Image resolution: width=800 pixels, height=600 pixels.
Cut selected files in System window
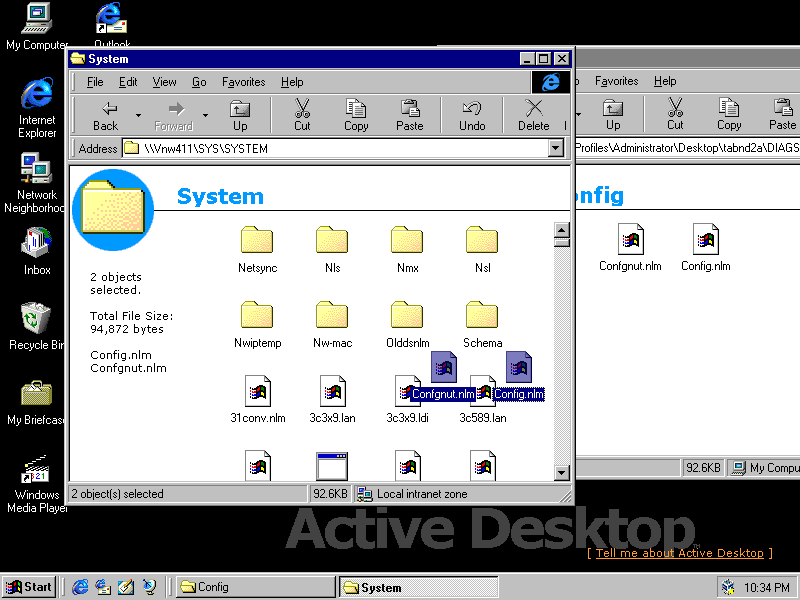coord(302,116)
